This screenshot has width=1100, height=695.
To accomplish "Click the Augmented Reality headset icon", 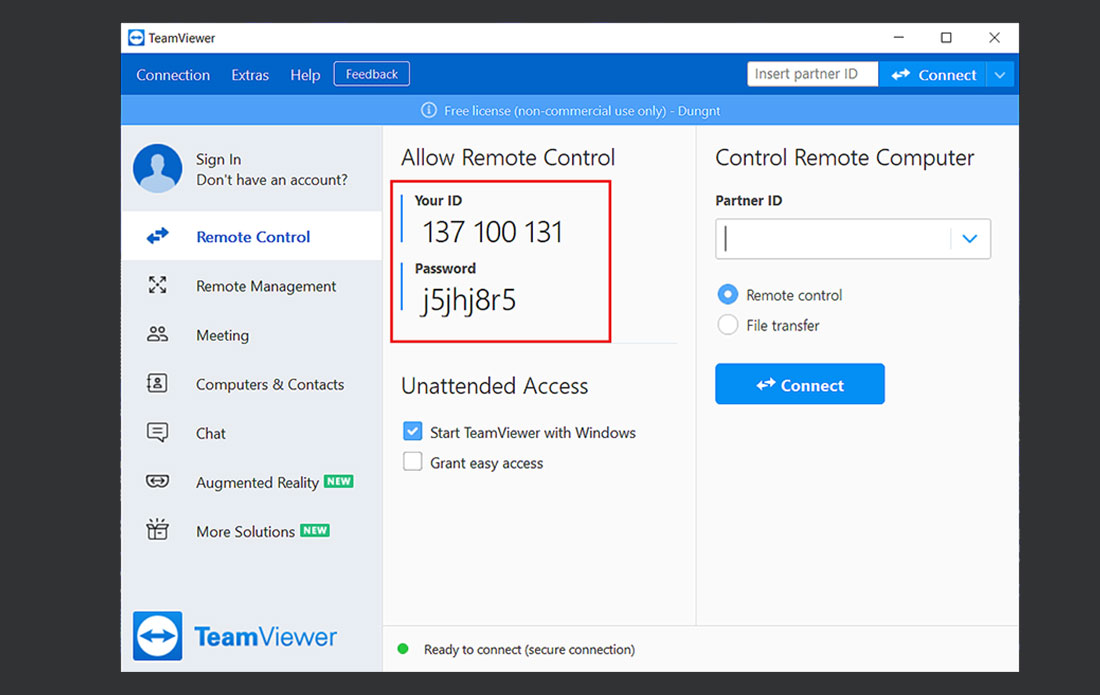I will tap(157, 481).
